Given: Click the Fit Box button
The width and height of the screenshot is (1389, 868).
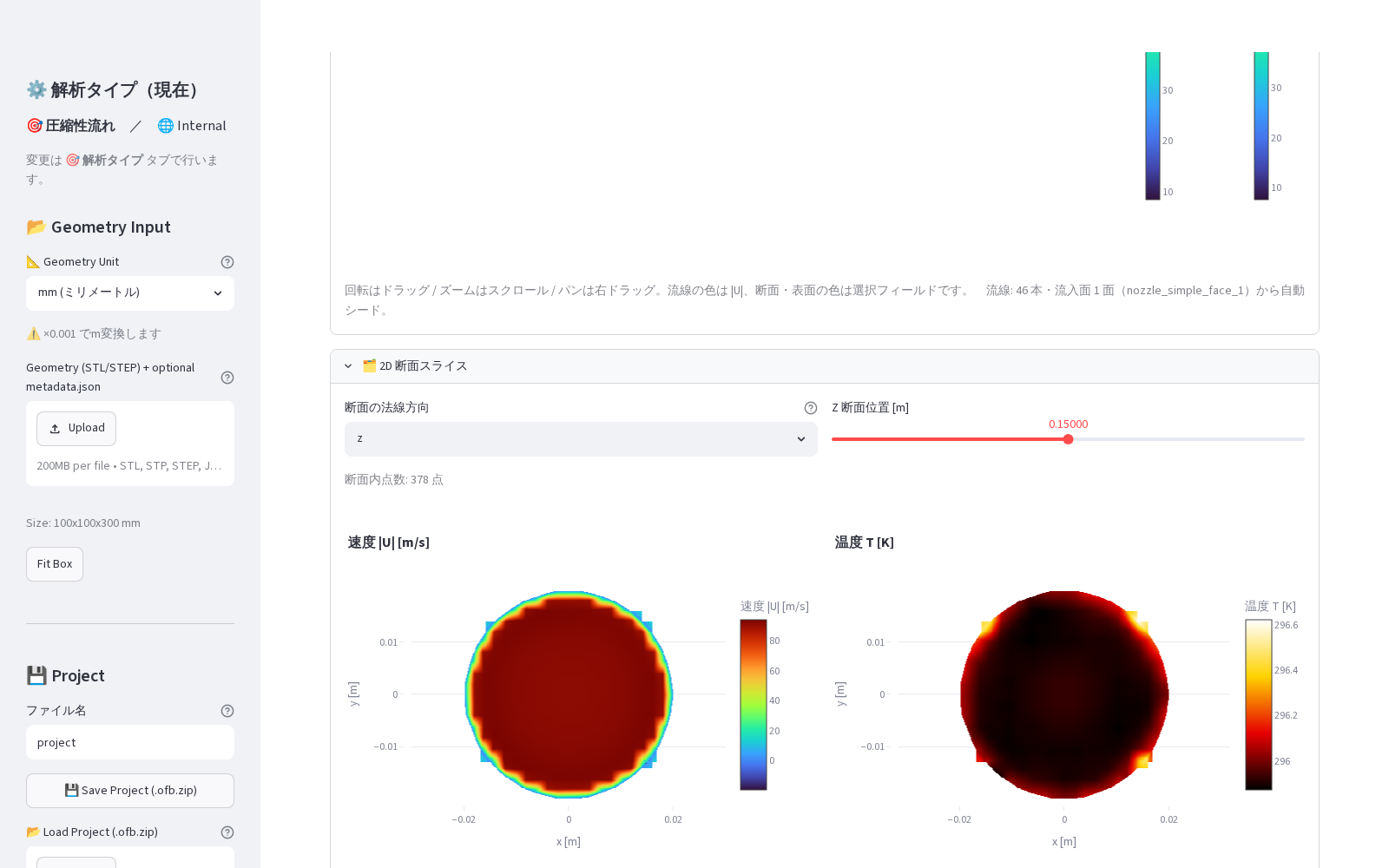Looking at the screenshot, I should pos(55,564).
